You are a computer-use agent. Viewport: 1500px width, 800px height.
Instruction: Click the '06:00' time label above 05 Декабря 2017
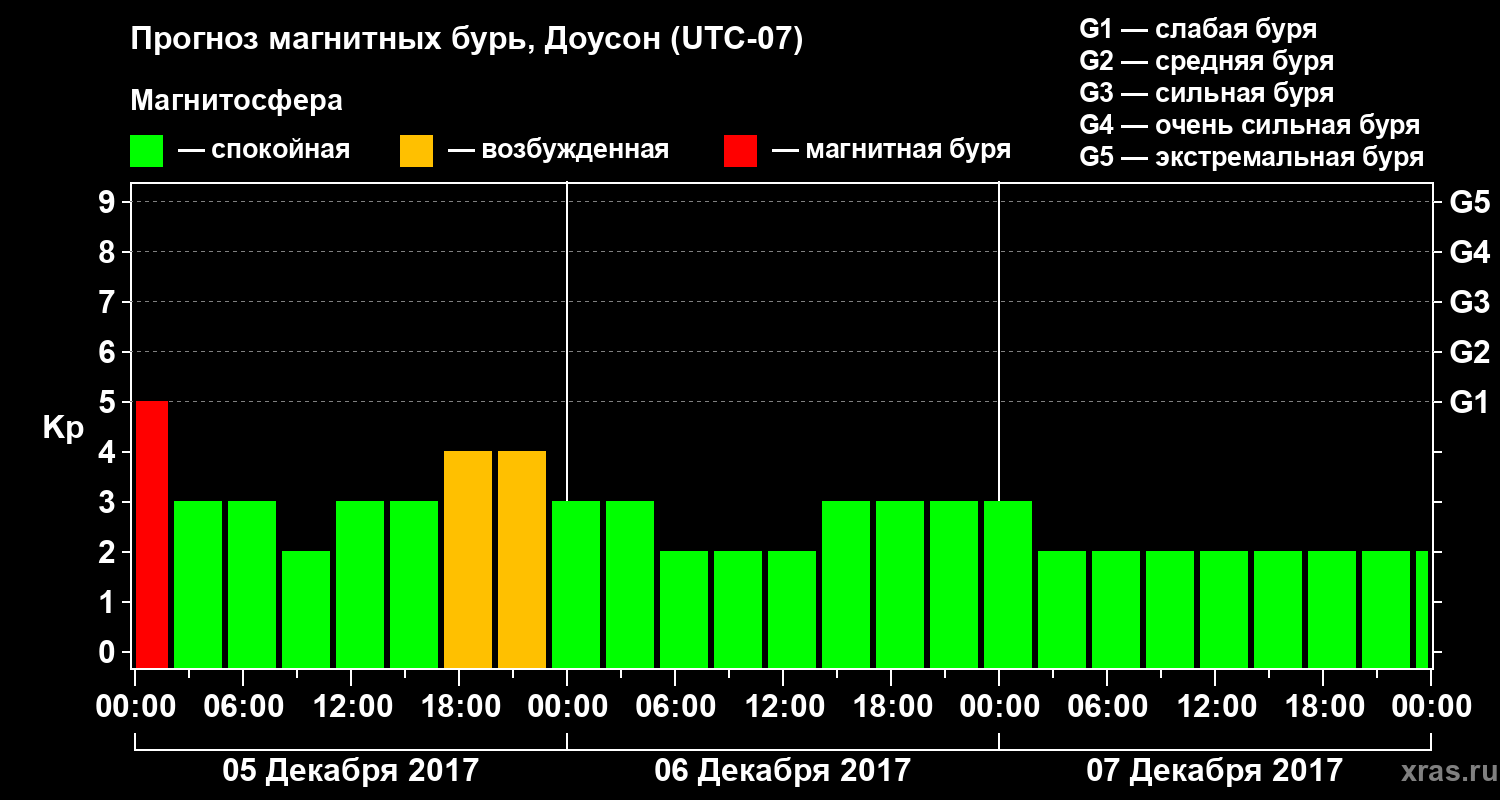(243, 707)
